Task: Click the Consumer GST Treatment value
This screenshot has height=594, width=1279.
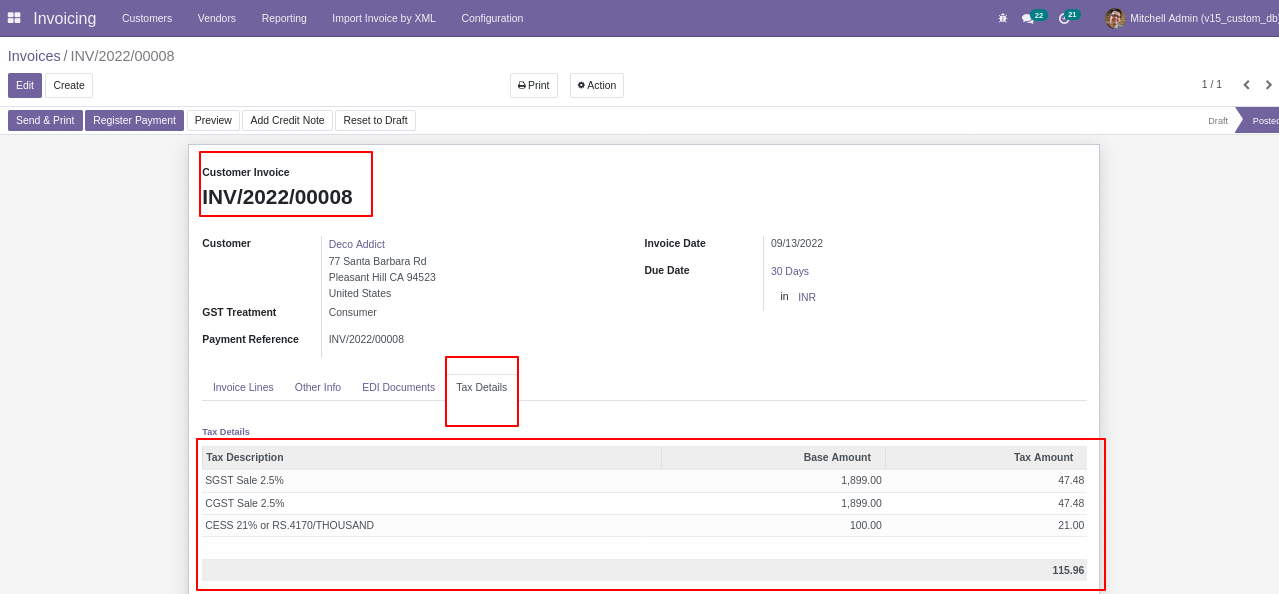Action: 353,312
